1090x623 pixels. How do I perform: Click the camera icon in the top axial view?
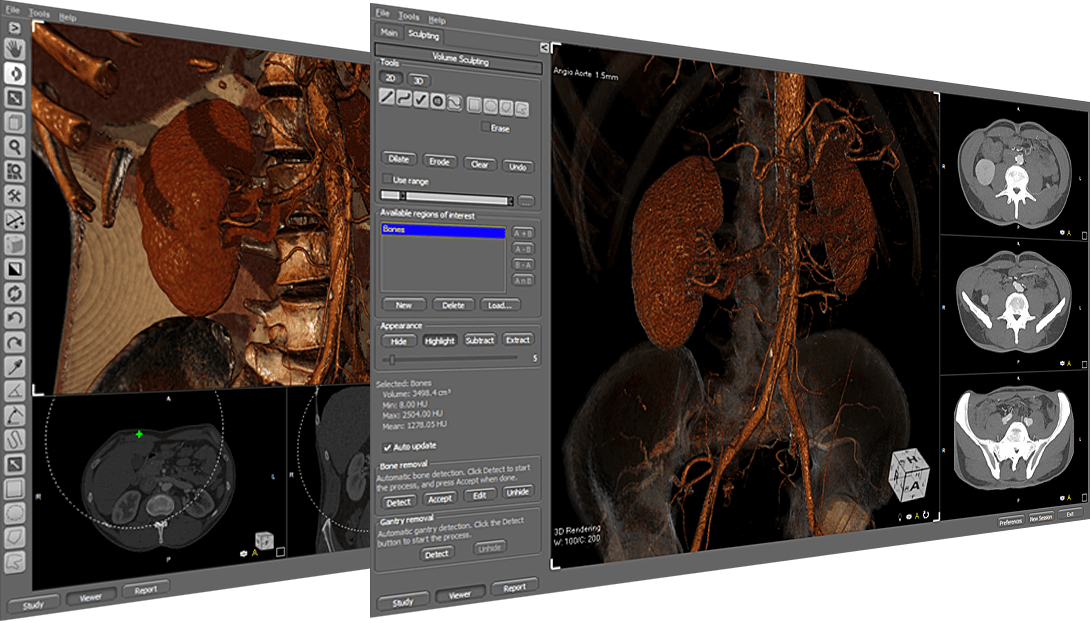pyautogui.click(x=1062, y=232)
